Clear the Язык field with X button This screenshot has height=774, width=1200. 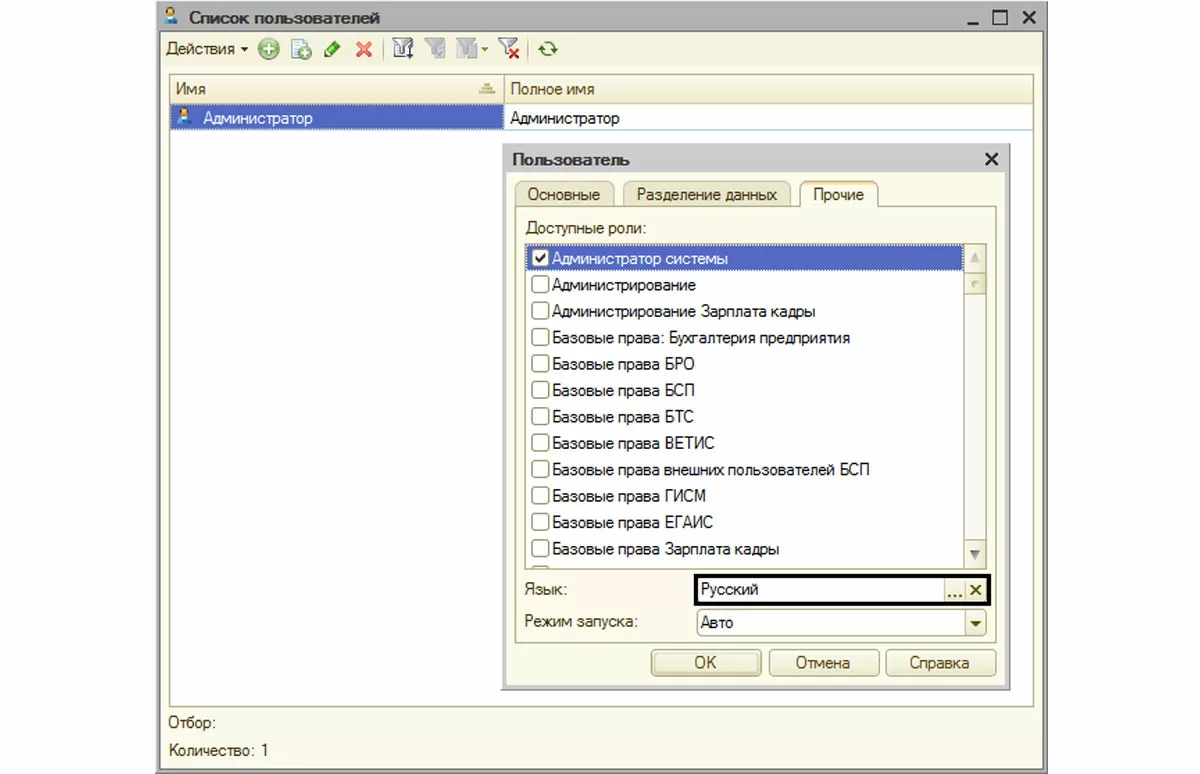click(976, 591)
